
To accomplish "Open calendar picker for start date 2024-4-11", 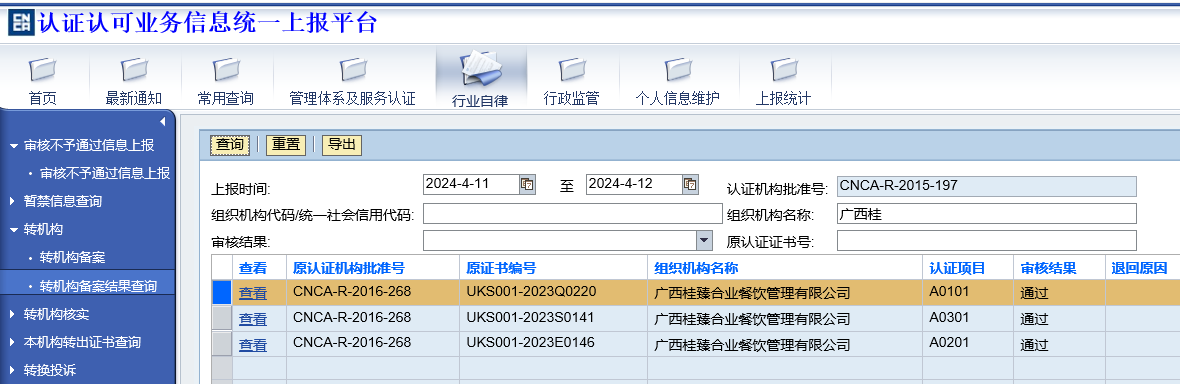I will pos(528,184).
